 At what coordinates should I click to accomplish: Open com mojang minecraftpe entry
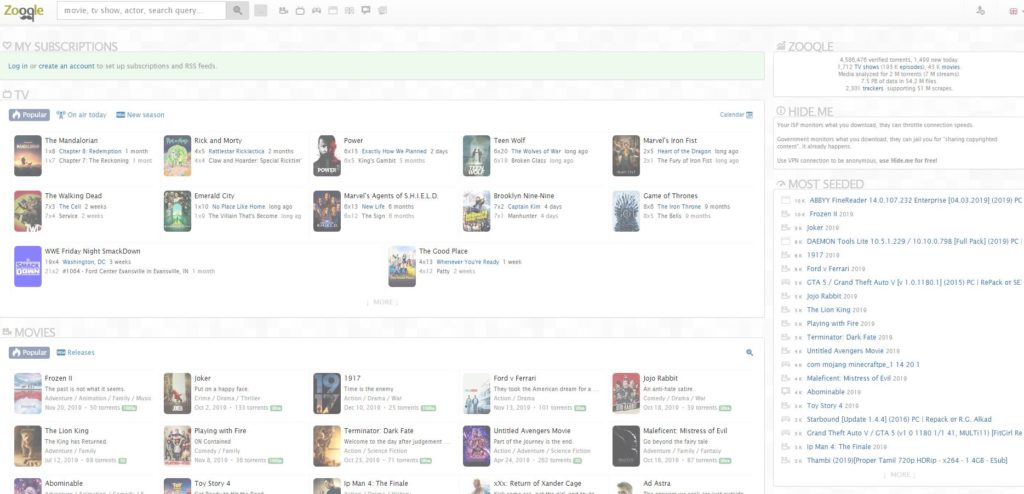(x=863, y=365)
